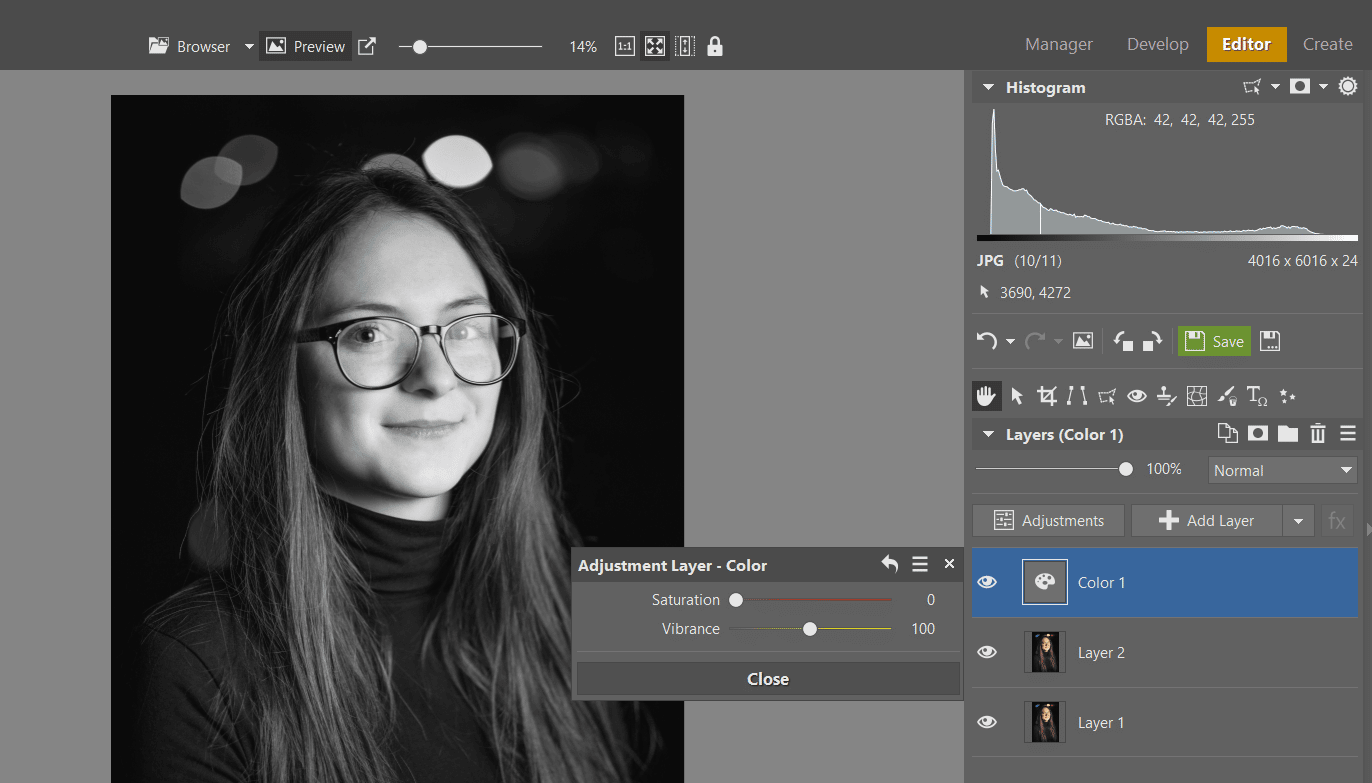Screen dimensions: 1372x783
Task: Select the Text tool
Action: (1257, 396)
